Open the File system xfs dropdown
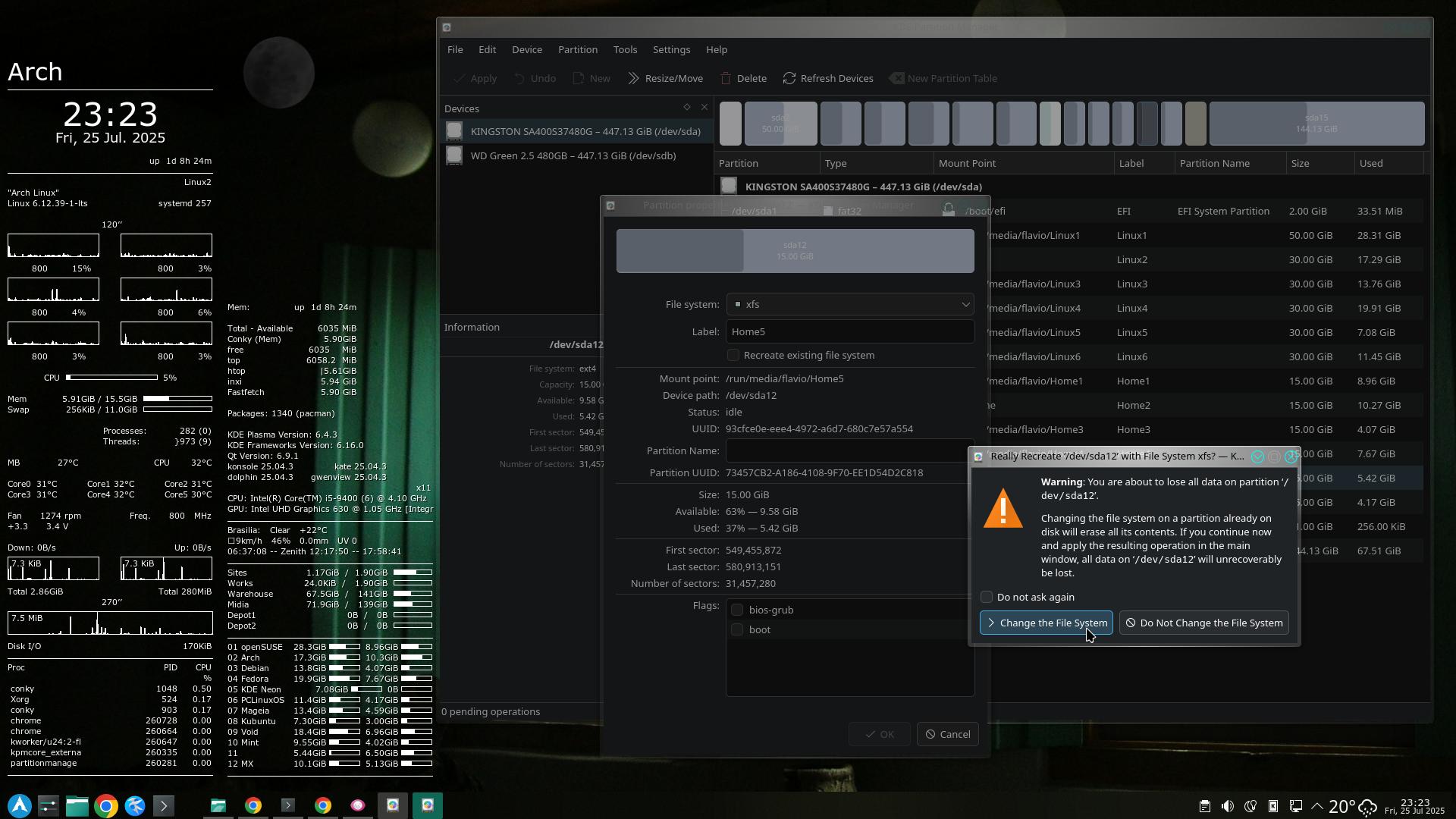Image resolution: width=1456 pixels, height=819 pixels. point(849,304)
